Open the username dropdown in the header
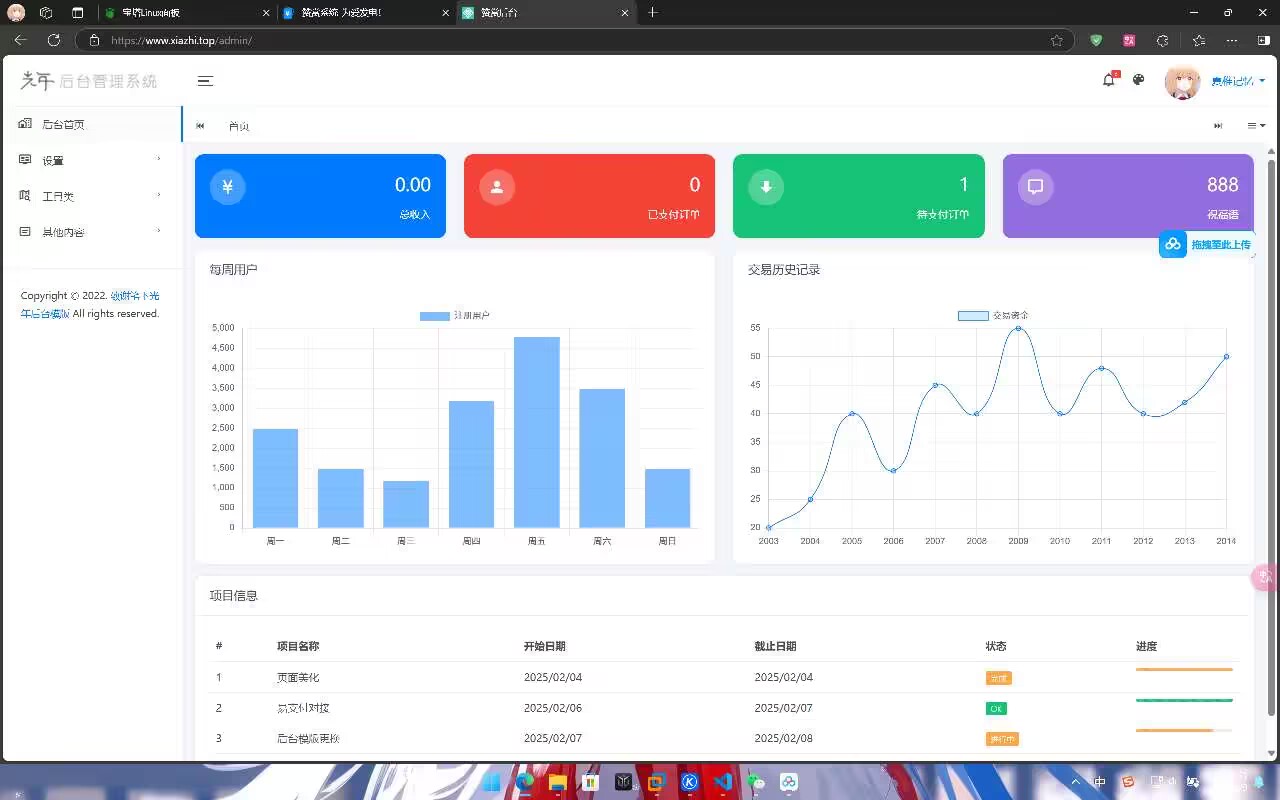Image resolution: width=1280 pixels, height=800 pixels. 1237,81
